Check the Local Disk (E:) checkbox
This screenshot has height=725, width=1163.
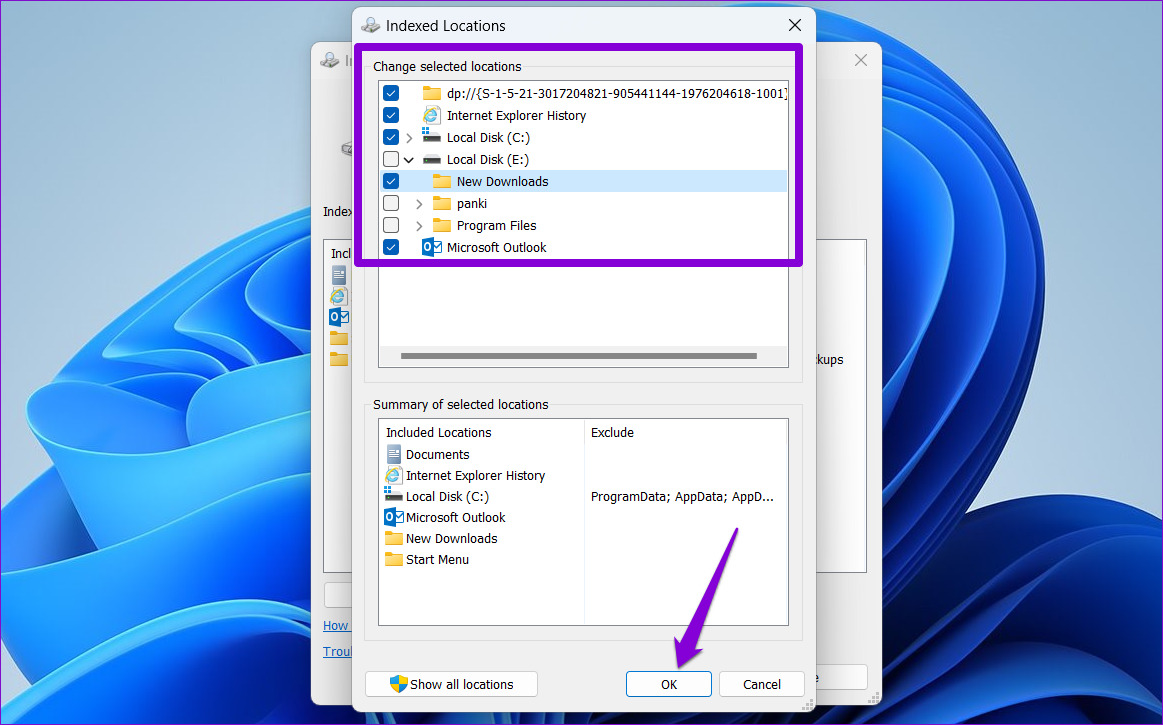click(391, 160)
